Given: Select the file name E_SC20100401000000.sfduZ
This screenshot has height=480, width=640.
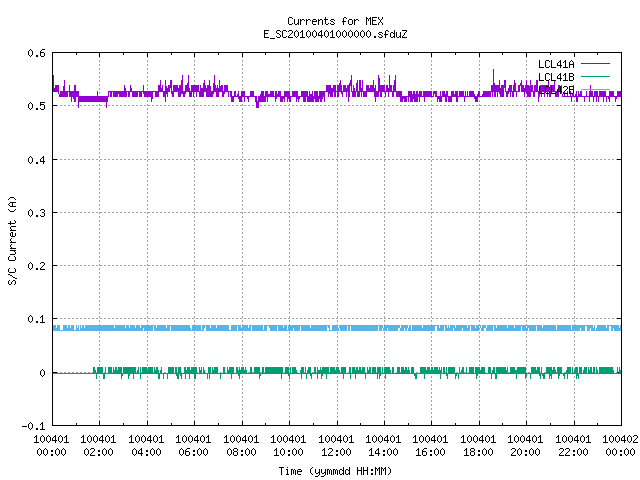Looking at the screenshot, I should (x=335, y=34).
